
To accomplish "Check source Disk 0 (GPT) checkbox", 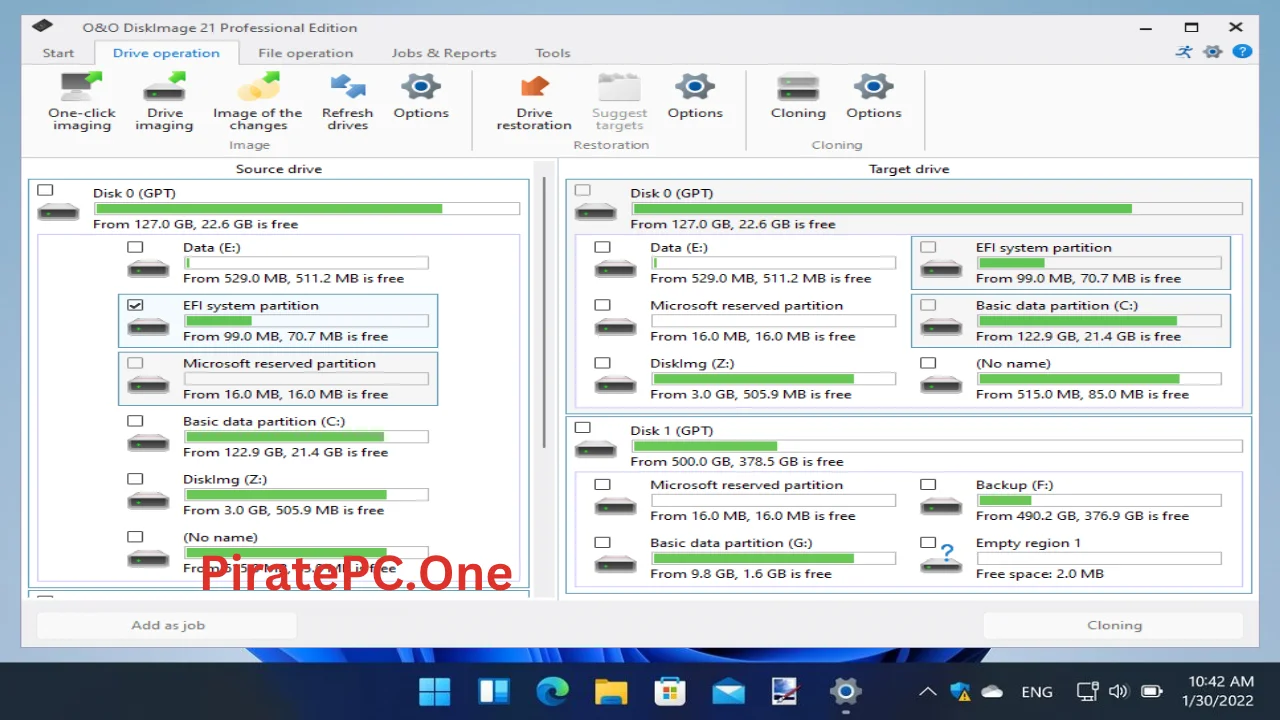I will point(45,190).
